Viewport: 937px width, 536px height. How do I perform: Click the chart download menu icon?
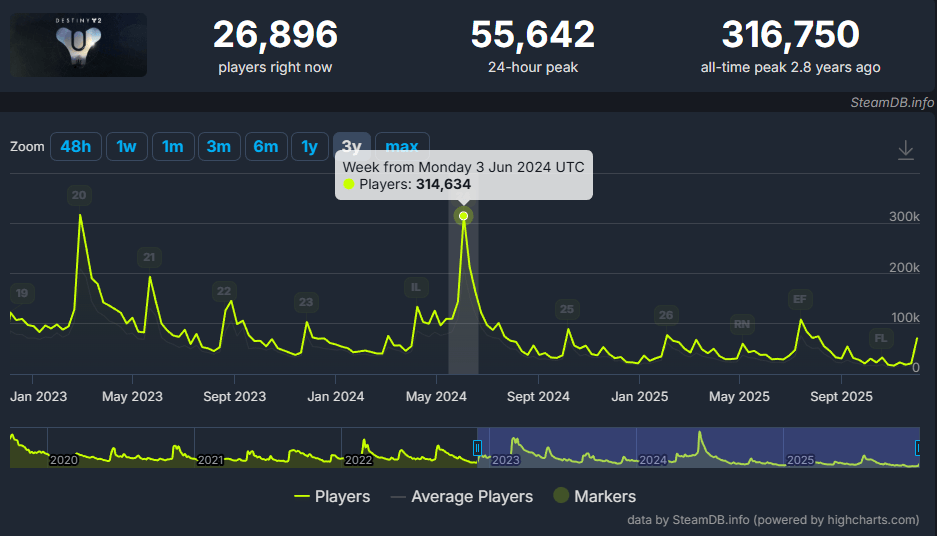[905, 150]
